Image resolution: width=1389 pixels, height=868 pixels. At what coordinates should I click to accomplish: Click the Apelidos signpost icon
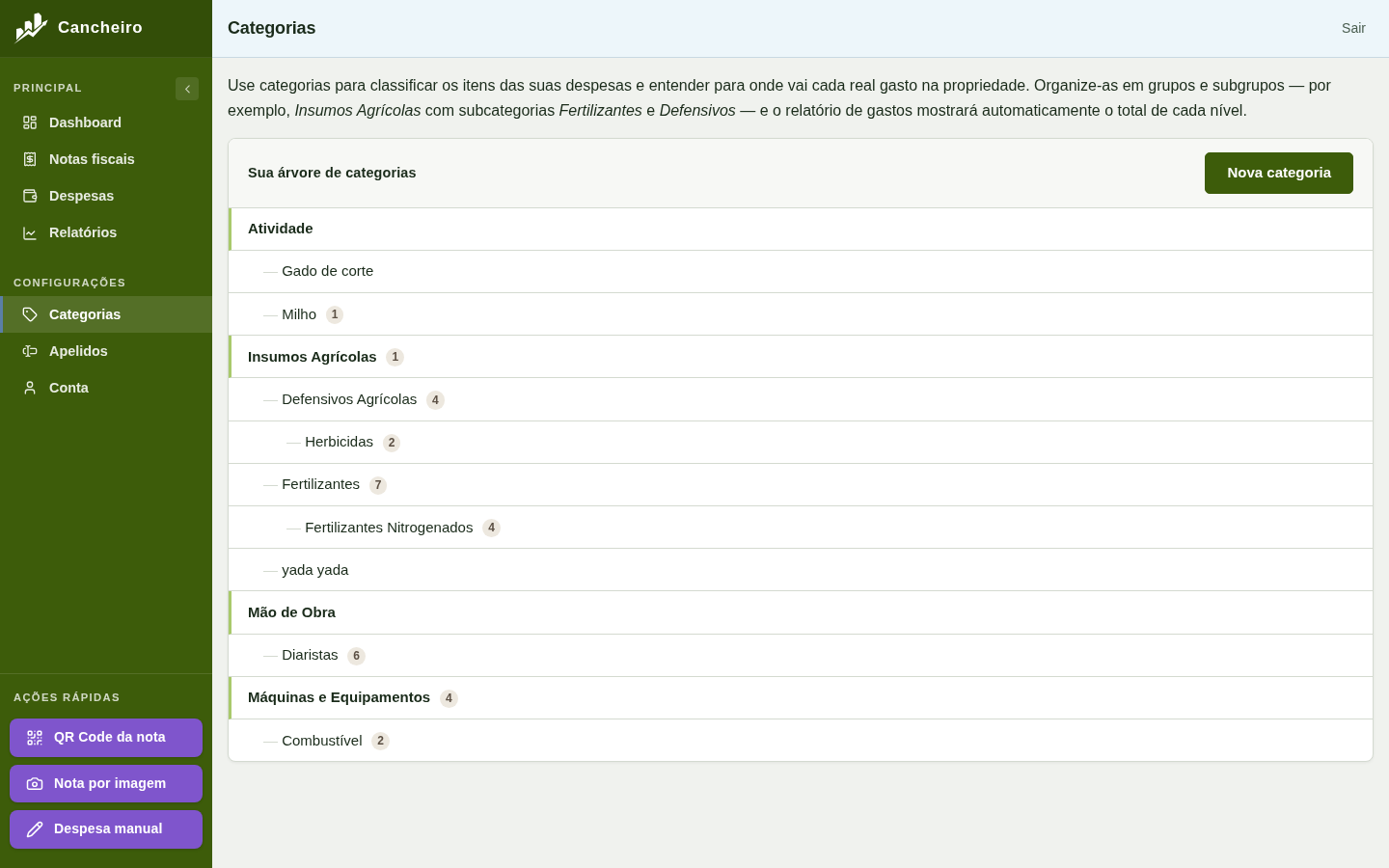pyautogui.click(x=30, y=351)
